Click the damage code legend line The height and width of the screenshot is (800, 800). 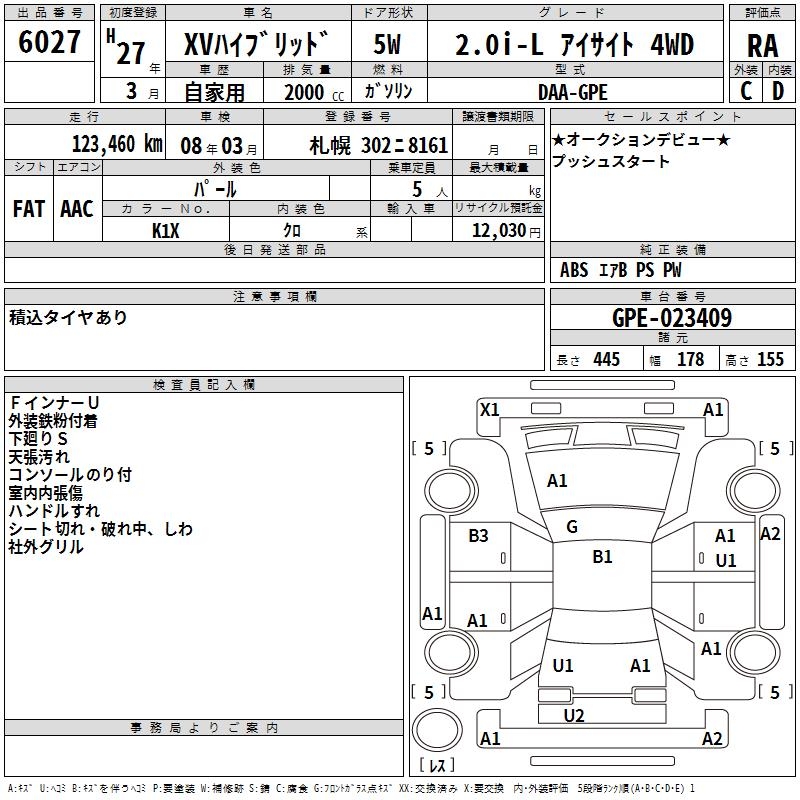(351, 788)
